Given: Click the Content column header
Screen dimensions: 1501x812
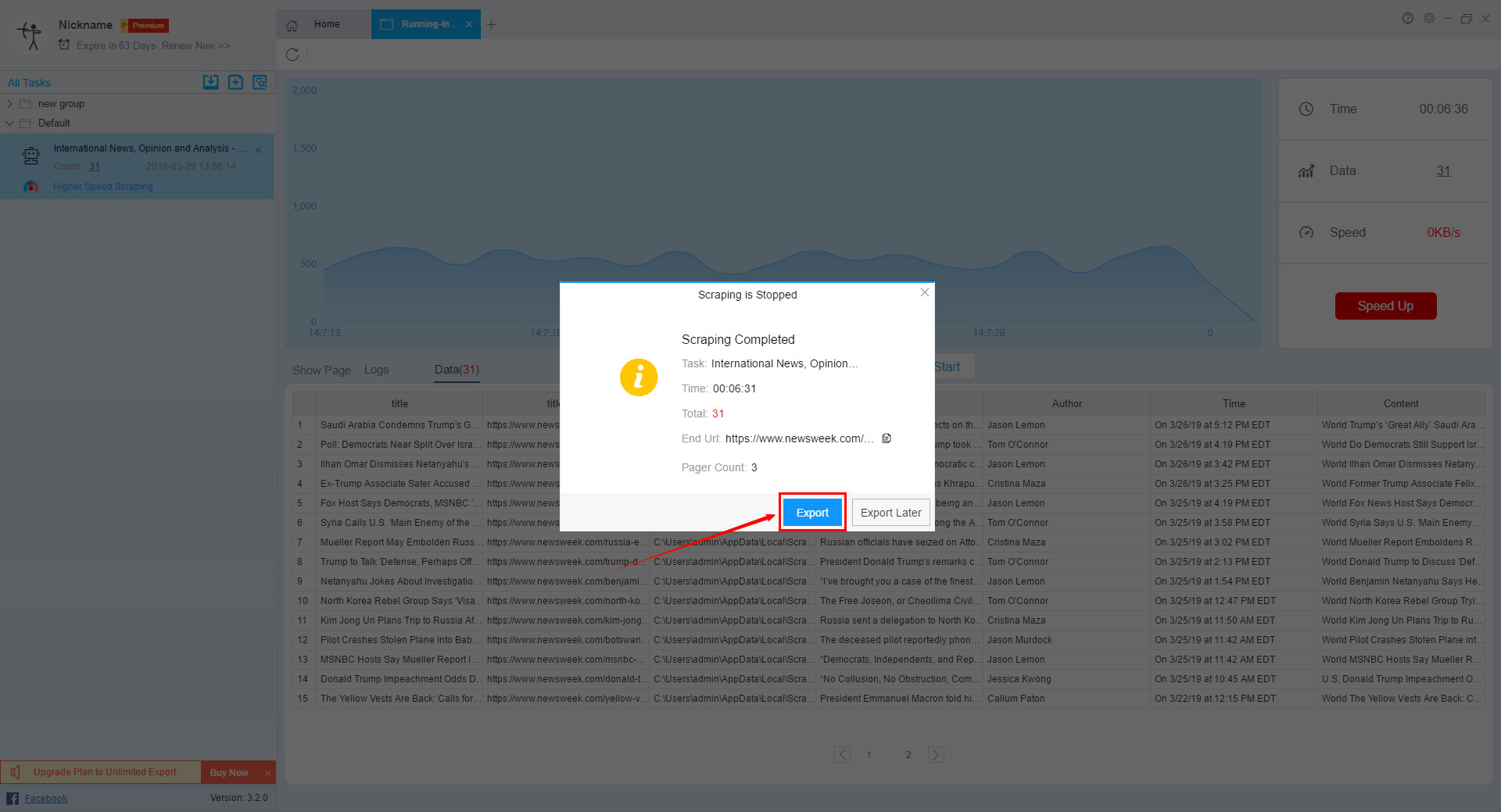Looking at the screenshot, I should click(1401, 404).
